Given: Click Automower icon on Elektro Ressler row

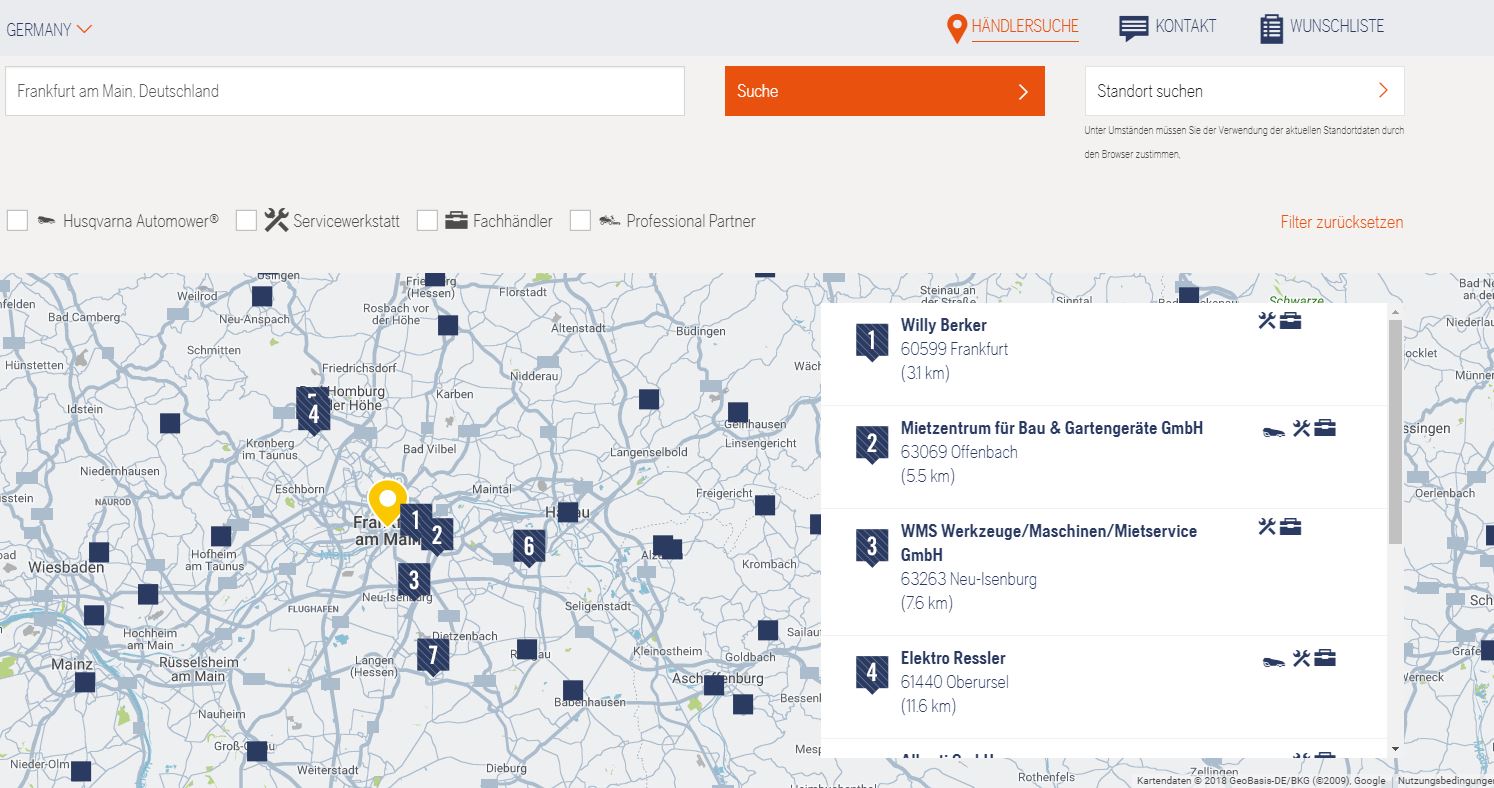Looking at the screenshot, I should [x=1274, y=660].
